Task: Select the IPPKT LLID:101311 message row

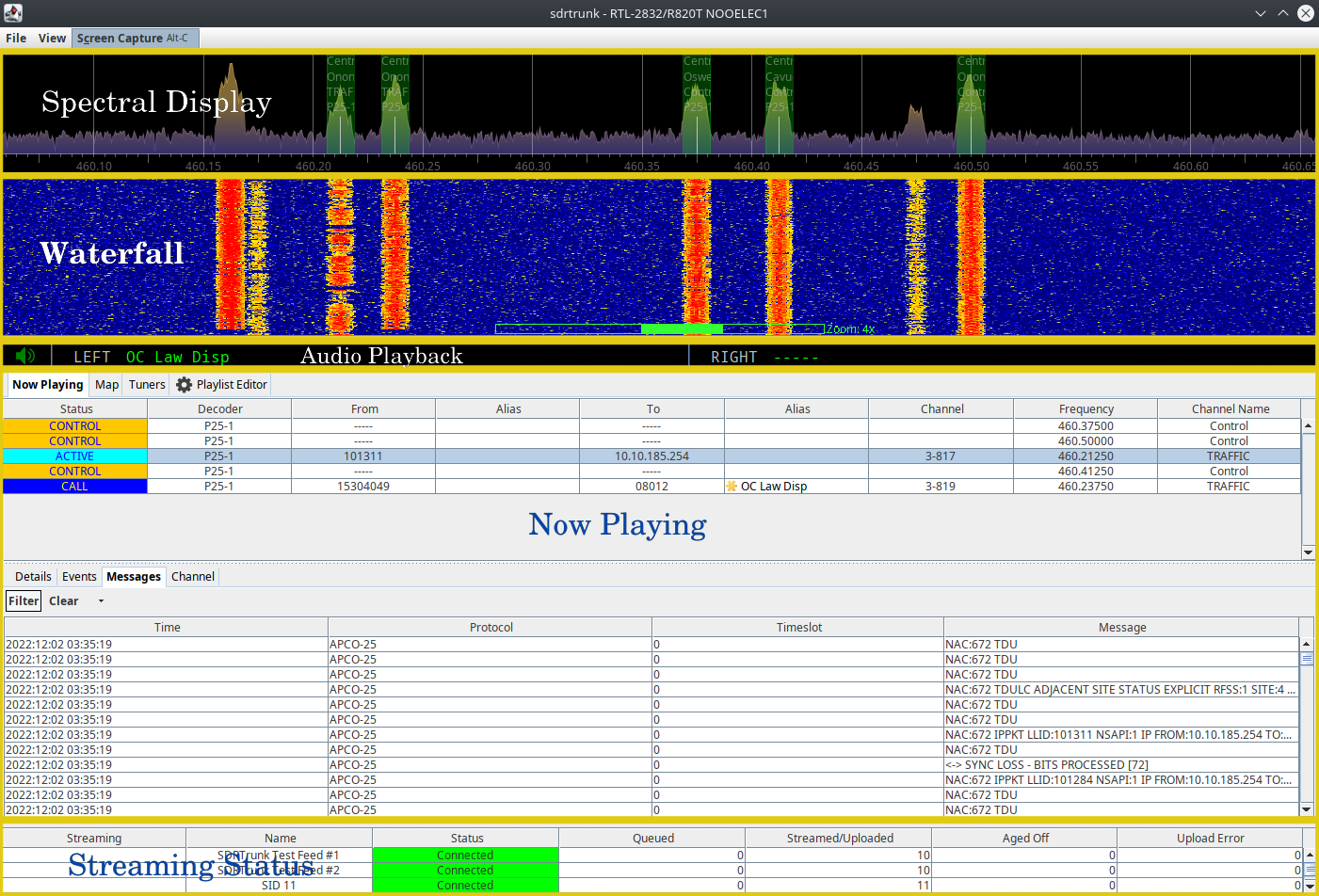Action: point(651,735)
